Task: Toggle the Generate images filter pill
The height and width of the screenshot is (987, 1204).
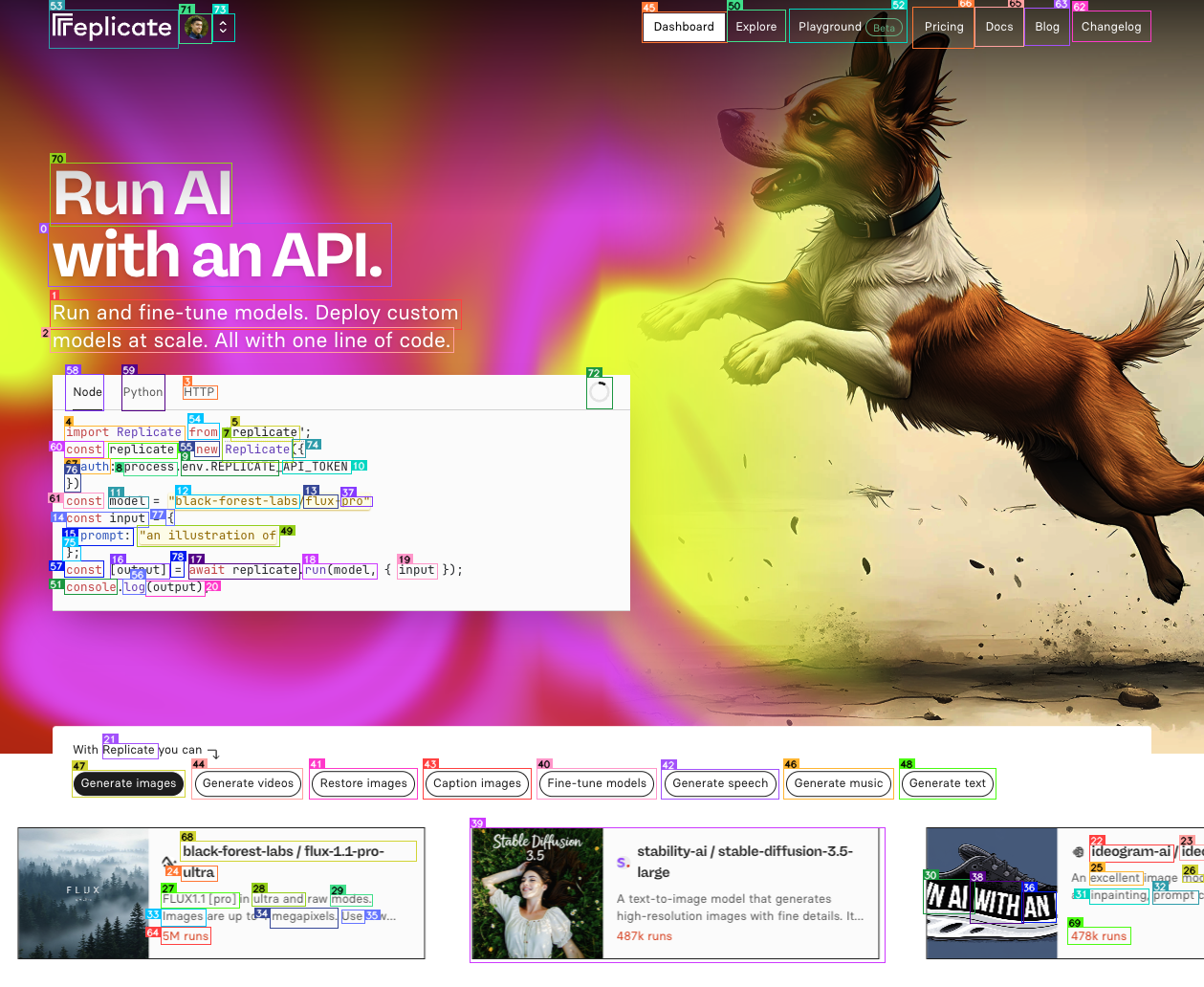Action: [128, 783]
